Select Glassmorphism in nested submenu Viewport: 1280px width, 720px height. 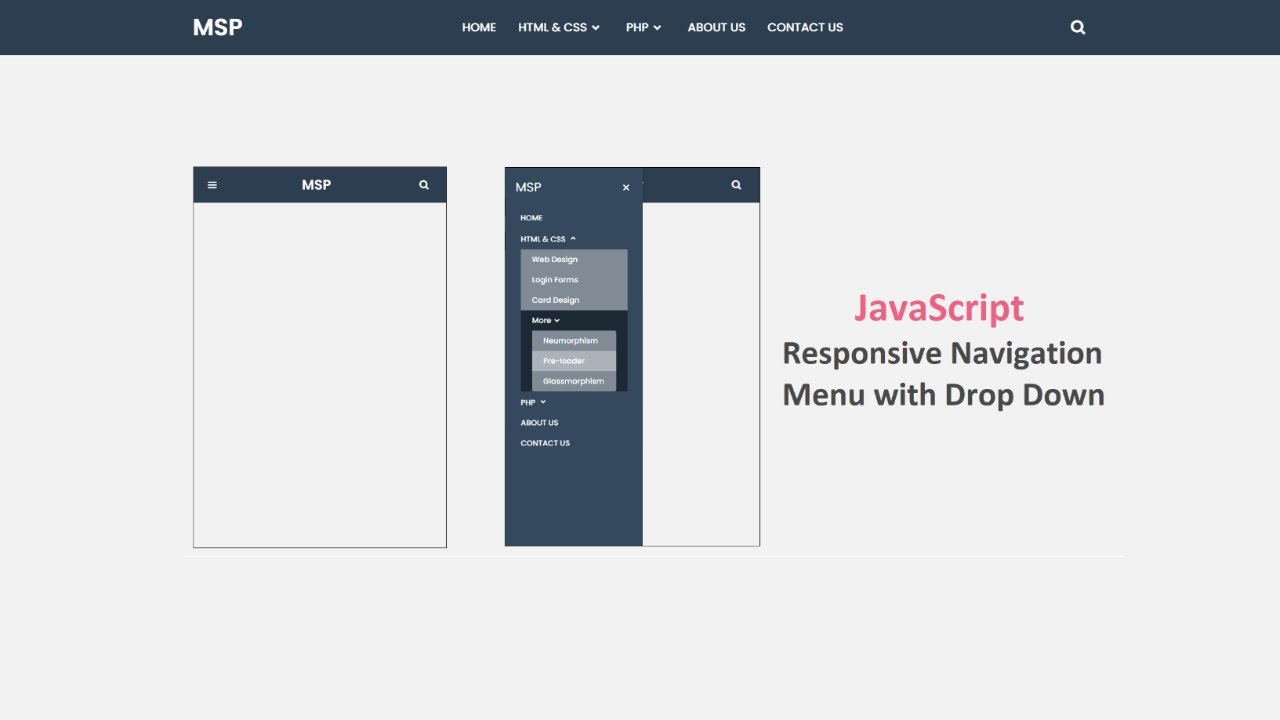(574, 381)
